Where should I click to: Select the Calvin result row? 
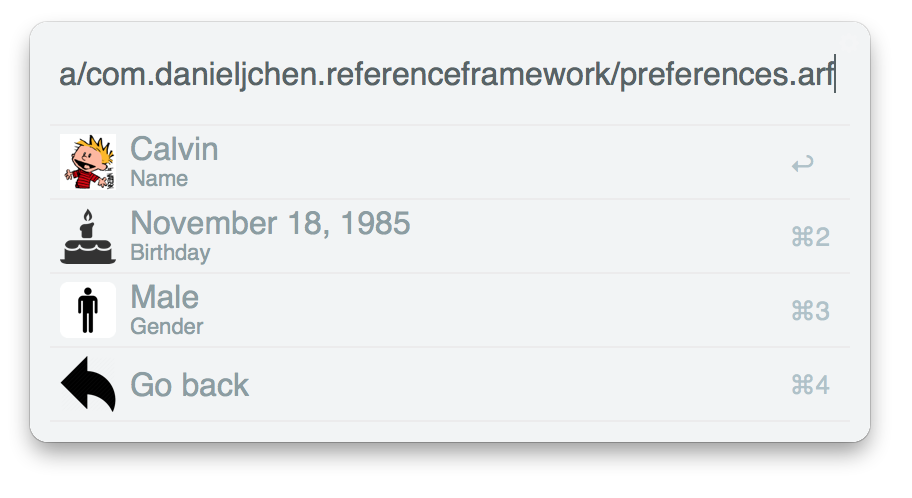point(450,162)
